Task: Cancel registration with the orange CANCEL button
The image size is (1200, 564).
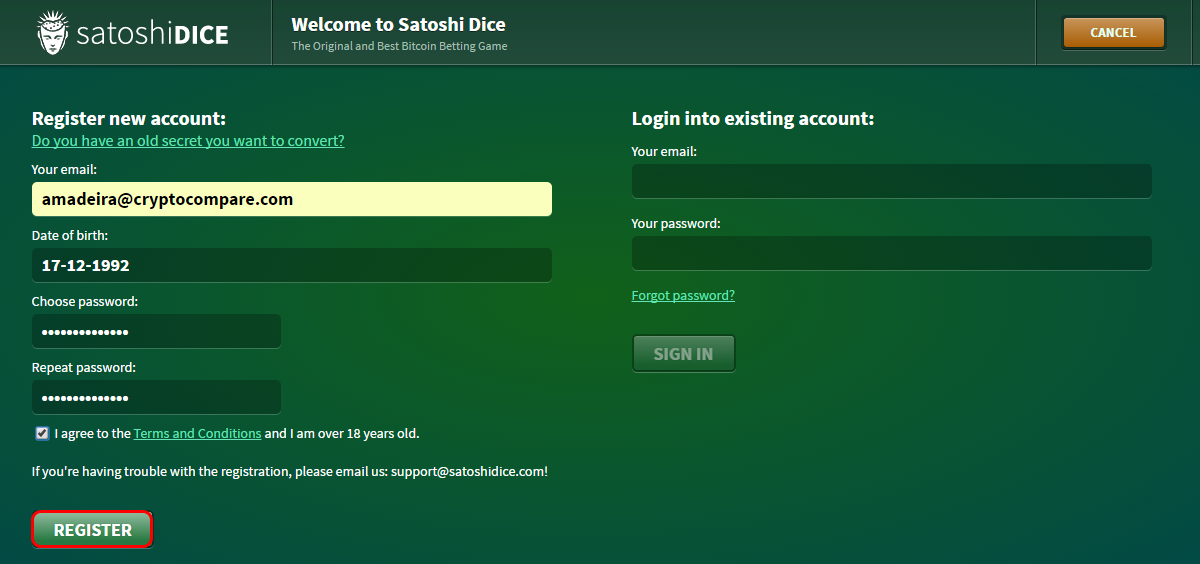Action: (x=1113, y=33)
